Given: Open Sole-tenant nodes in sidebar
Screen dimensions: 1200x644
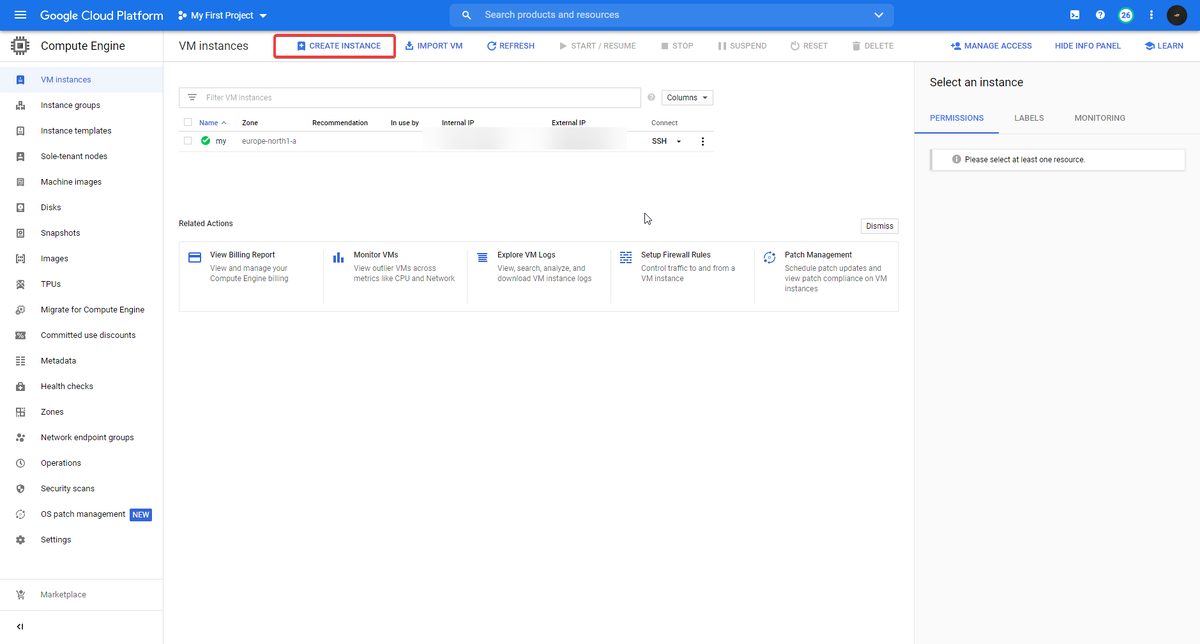Looking at the screenshot, I should [x=81, y=156].
